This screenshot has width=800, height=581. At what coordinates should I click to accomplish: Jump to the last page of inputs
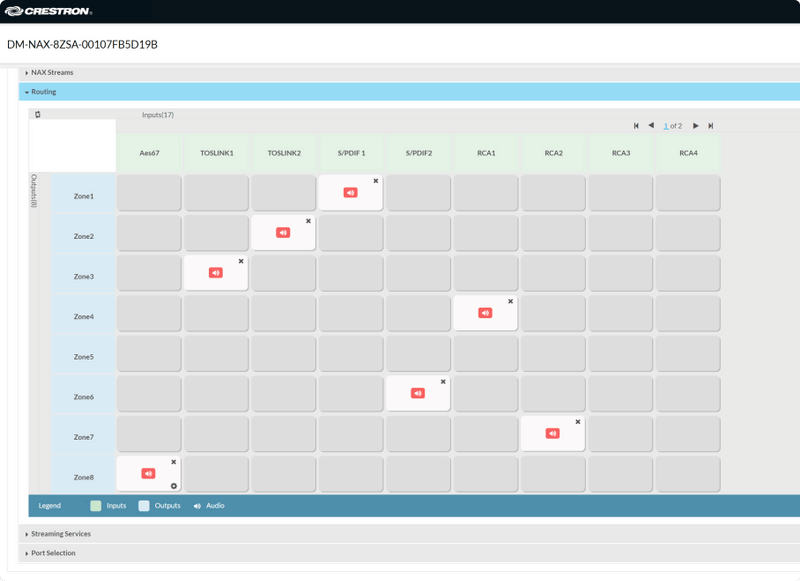(x=711, y=126)
